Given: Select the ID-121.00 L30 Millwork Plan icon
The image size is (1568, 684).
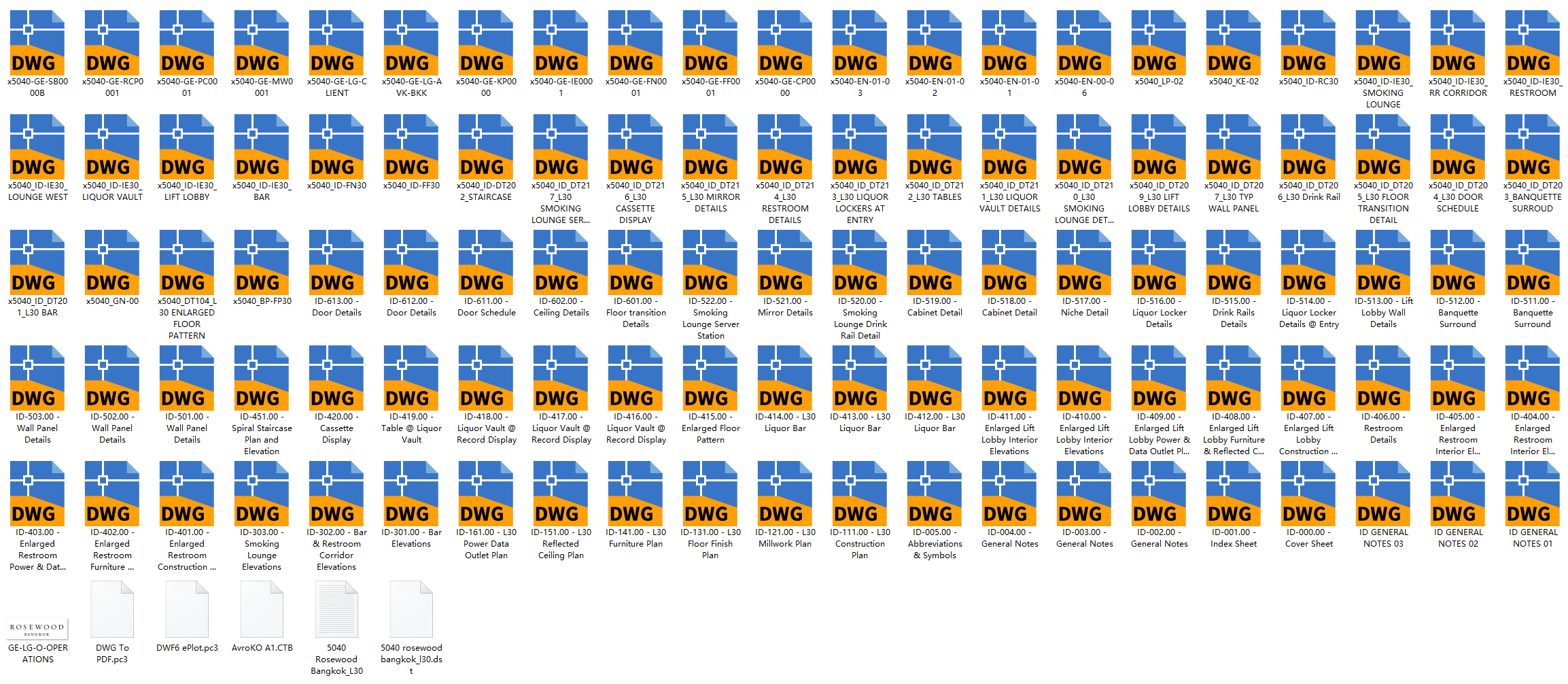Looking at the screenshot, I should click(x=785, y=493).
